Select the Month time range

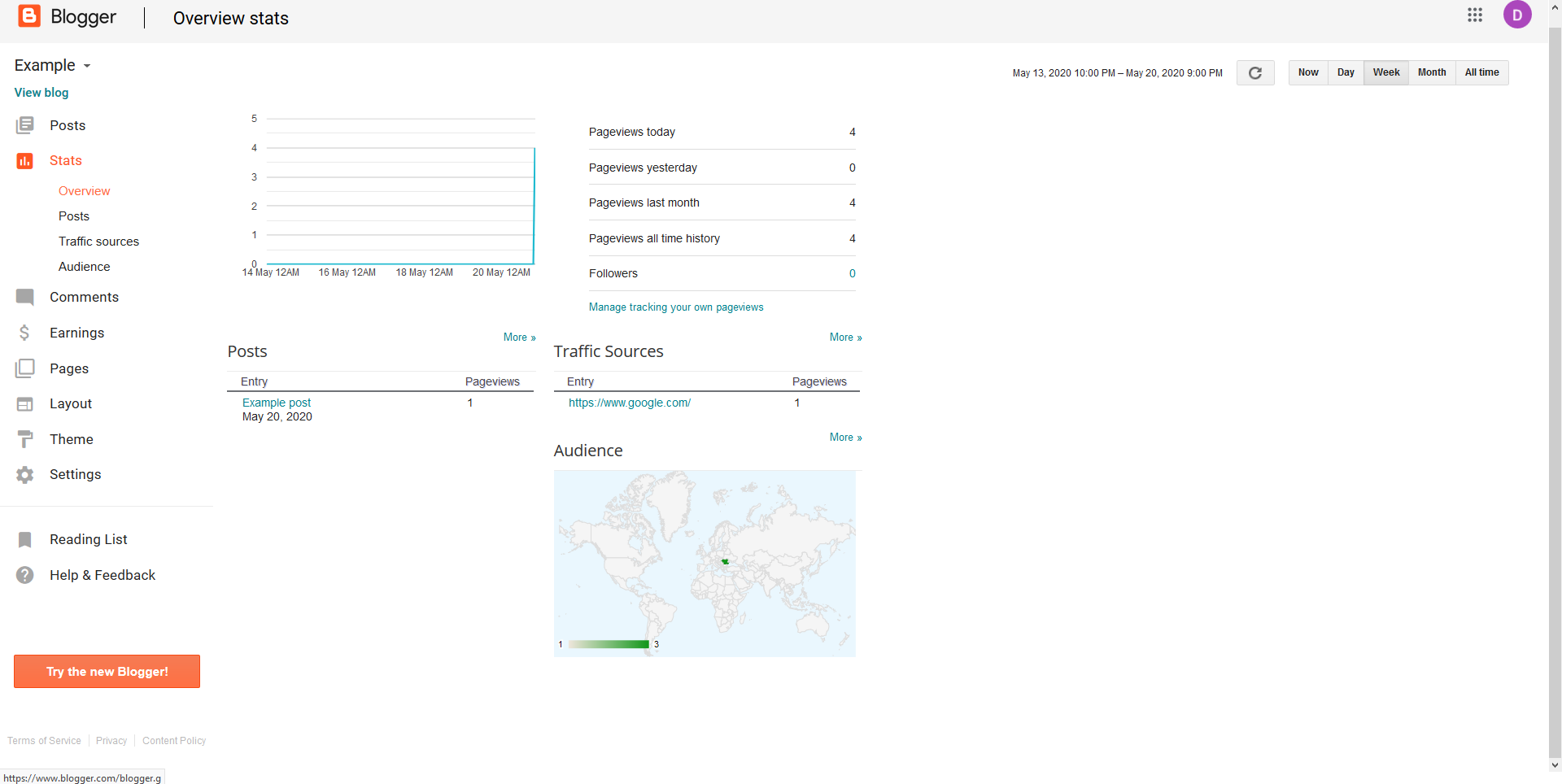(x=1432, y=72)
